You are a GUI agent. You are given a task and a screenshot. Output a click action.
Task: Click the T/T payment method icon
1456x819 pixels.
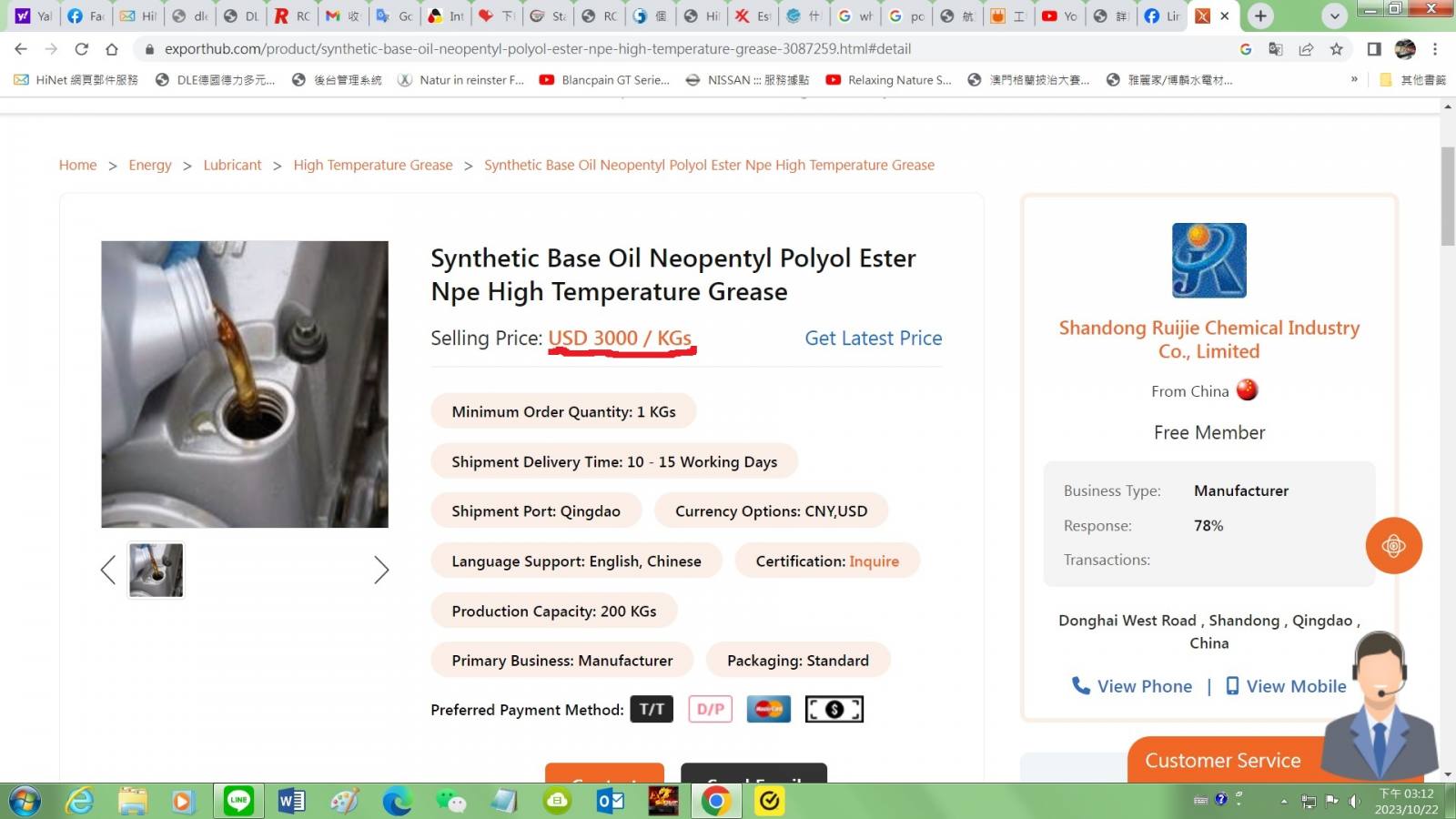652,709
